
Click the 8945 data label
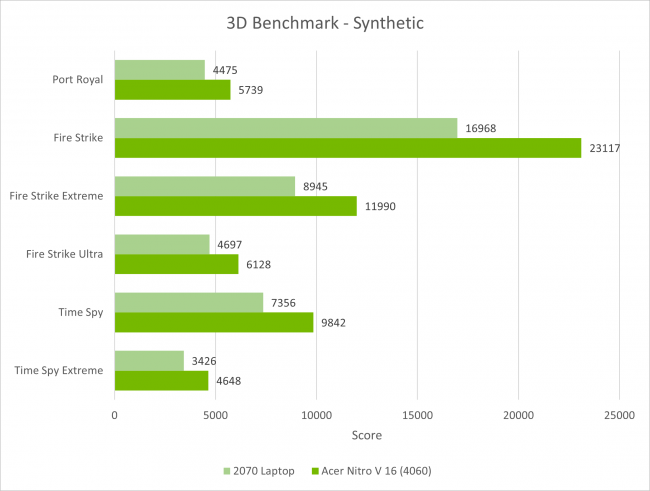[x=315, y=187]
